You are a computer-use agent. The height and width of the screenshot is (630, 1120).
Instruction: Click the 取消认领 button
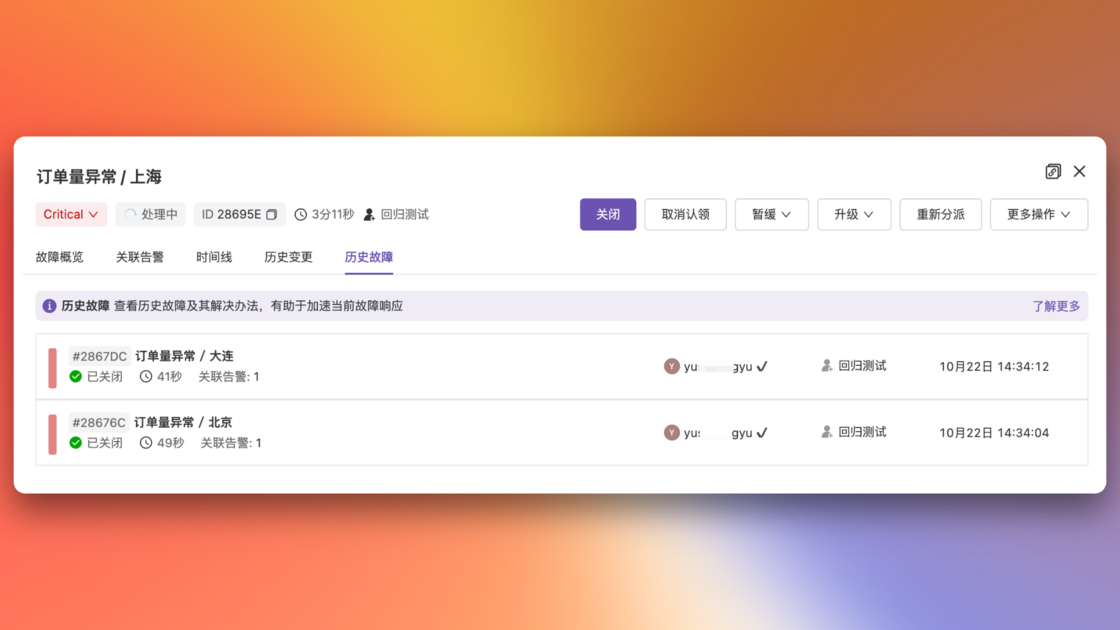tap(685, 214)
